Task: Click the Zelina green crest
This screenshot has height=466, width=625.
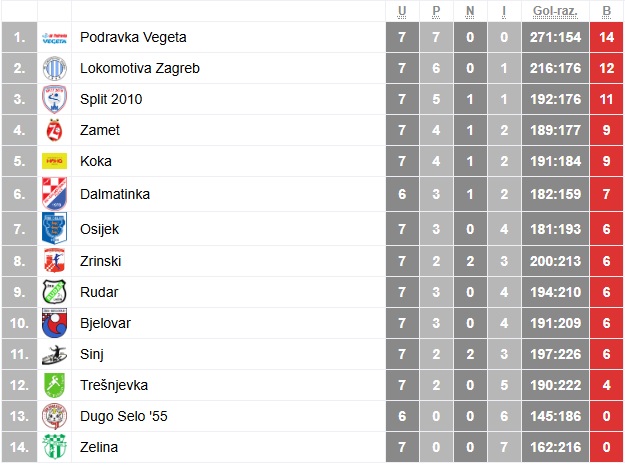Action: tap(54, 447)
